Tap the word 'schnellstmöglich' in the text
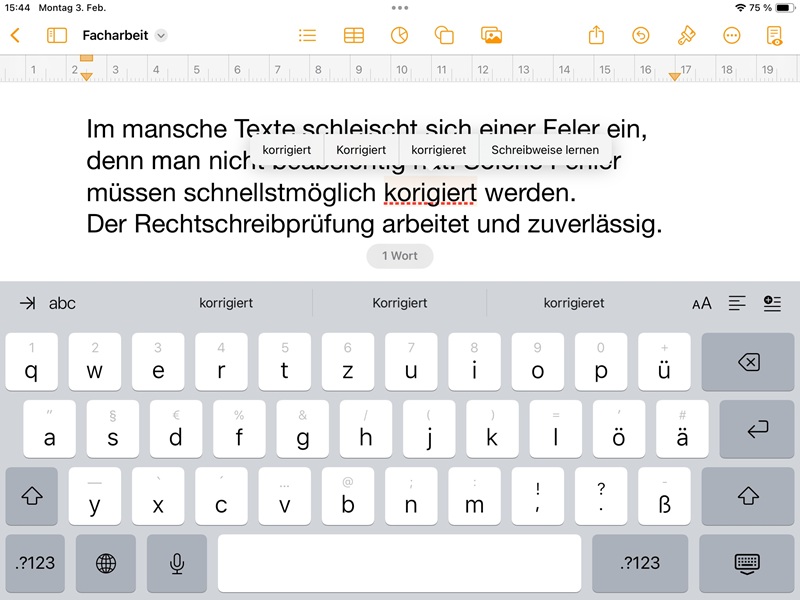Viewport: 800px width, 600px height. click(280, 193)
